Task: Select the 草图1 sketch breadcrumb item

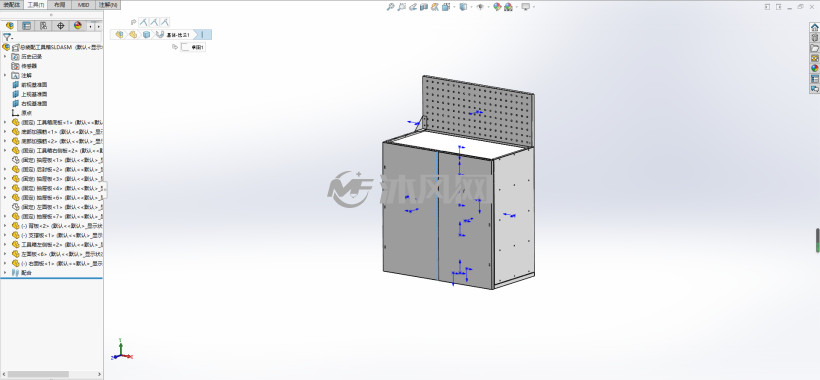Action: click(193, 47)
